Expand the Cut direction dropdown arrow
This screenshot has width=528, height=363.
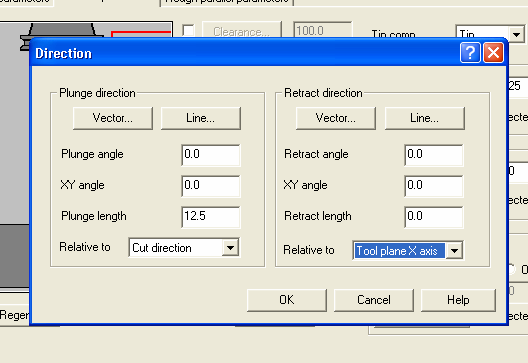(x=230, y=248)
